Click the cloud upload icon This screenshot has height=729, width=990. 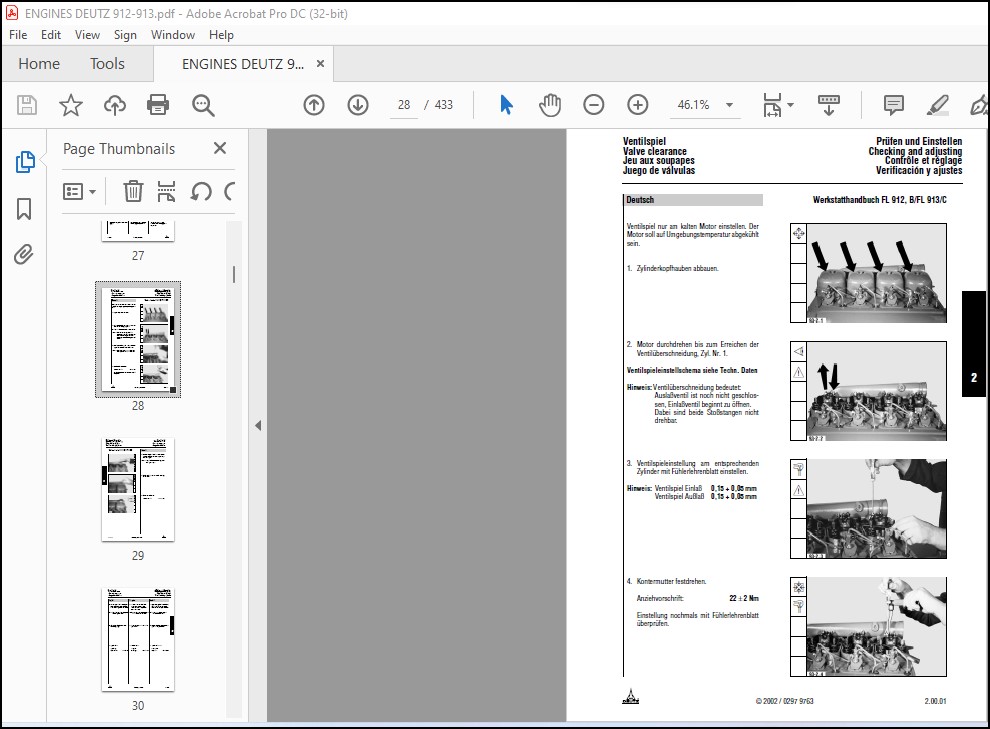tap(114, 105)
